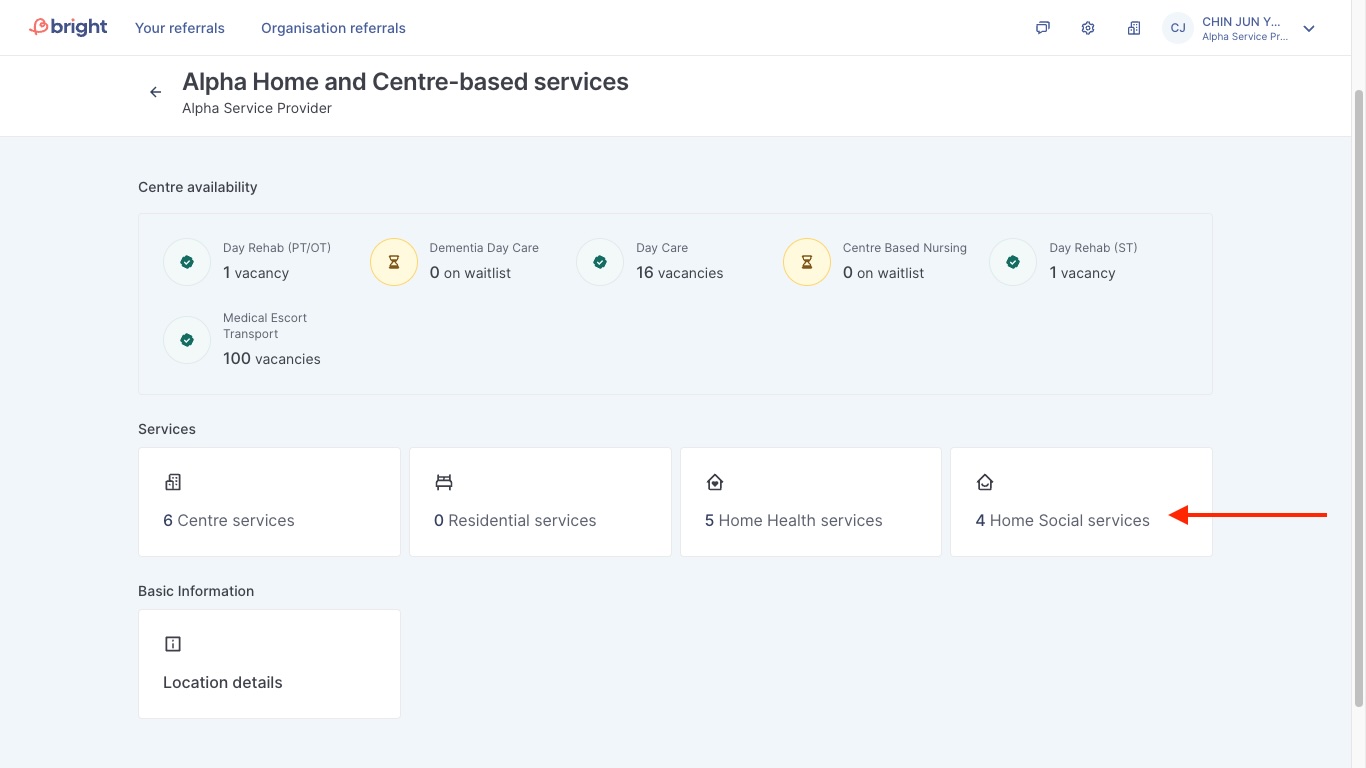Image resolution: width=1366 pixels, height=768 pixels.
Task: Go back using the left arrow
Action: coord(155,92)
